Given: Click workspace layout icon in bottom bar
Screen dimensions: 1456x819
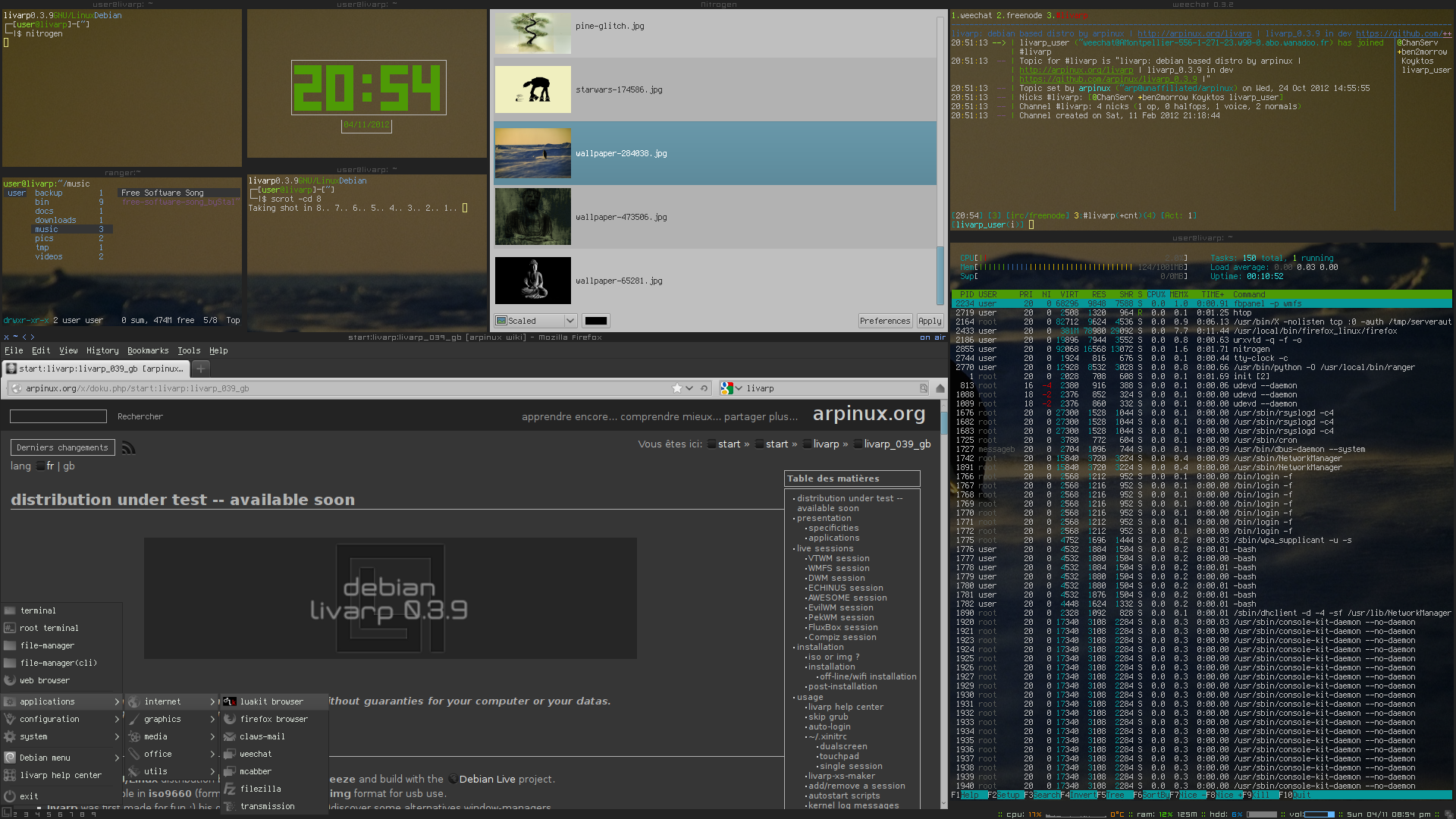Looking at the screenshot, I should [x=5, y=814].
